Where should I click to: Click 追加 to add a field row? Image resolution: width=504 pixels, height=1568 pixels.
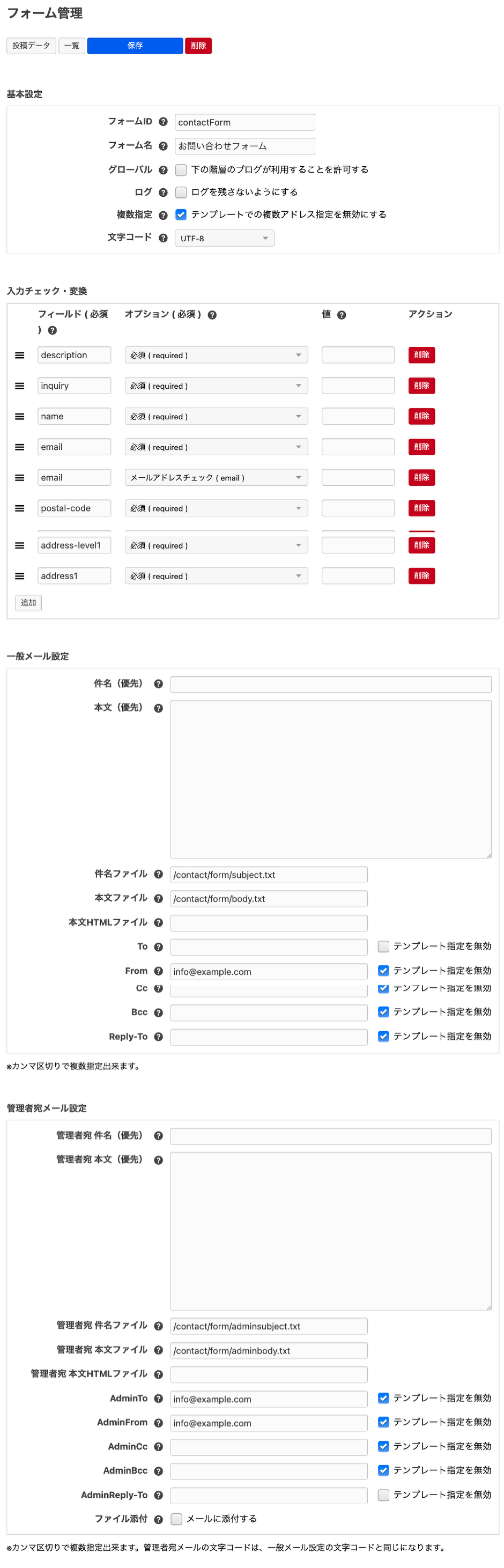[x=28, y=603]
